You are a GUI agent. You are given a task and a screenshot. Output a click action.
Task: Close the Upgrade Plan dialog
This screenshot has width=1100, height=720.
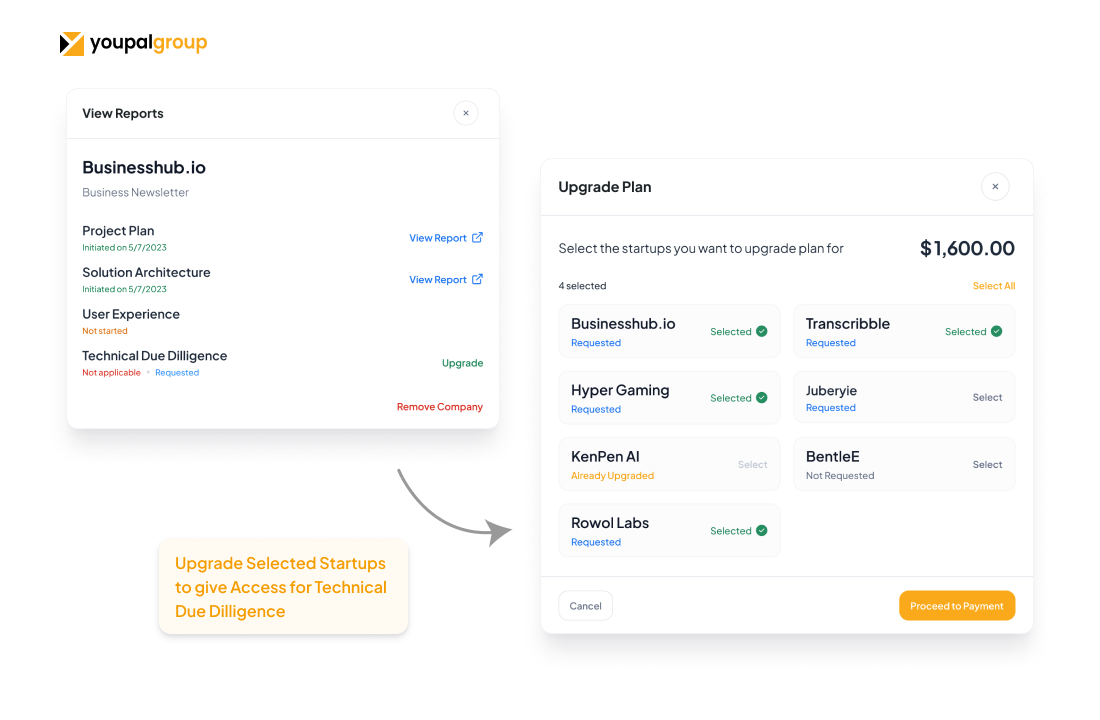995,187
